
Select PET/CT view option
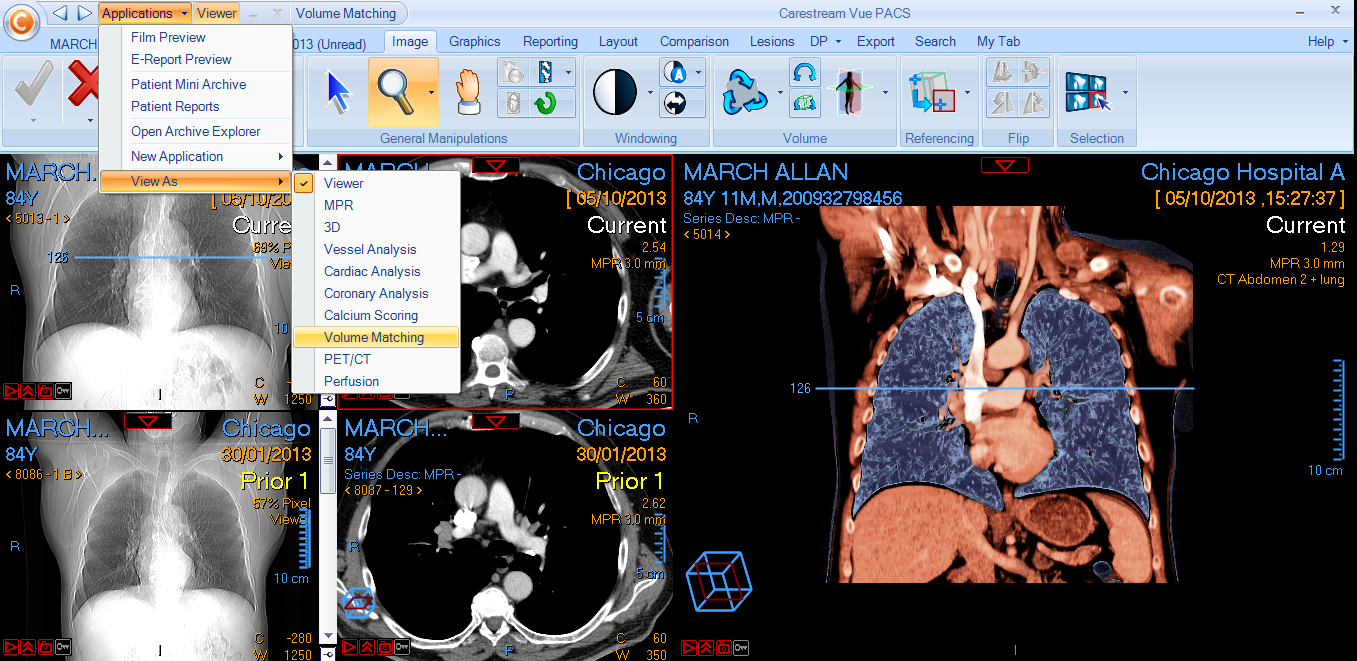pos(376,359)
